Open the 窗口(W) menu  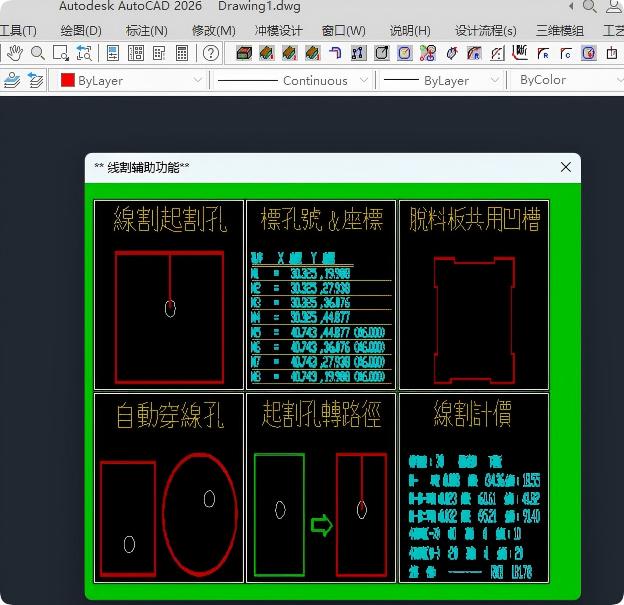pos(343,31)
